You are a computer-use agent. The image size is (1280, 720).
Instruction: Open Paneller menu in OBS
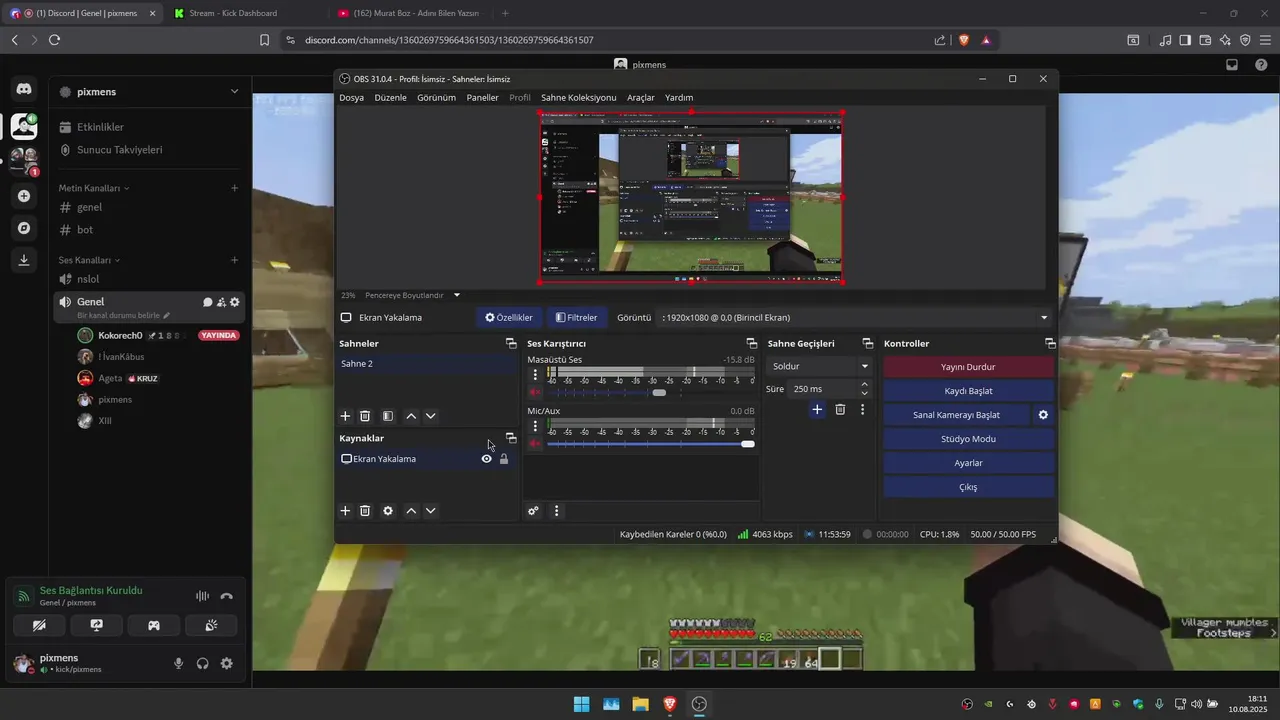482,97
